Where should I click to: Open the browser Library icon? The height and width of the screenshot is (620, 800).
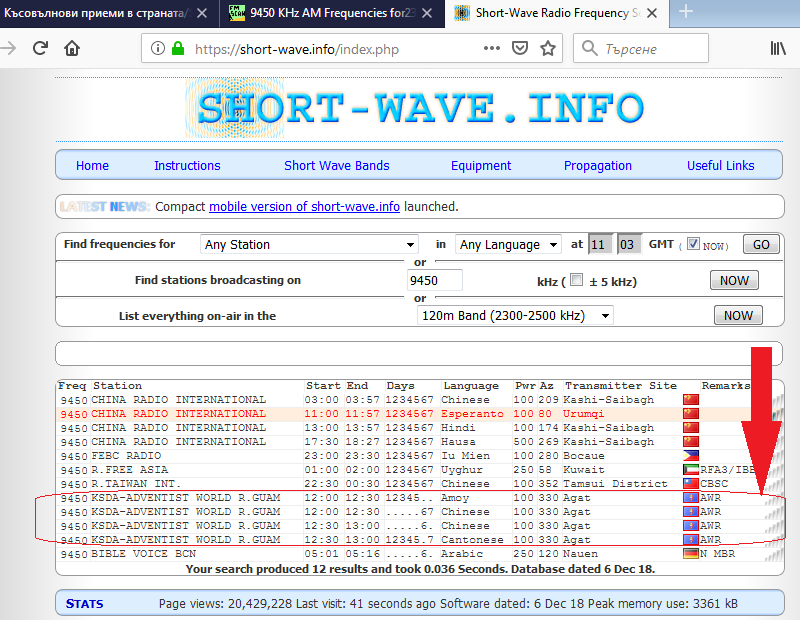coord(778,48)
